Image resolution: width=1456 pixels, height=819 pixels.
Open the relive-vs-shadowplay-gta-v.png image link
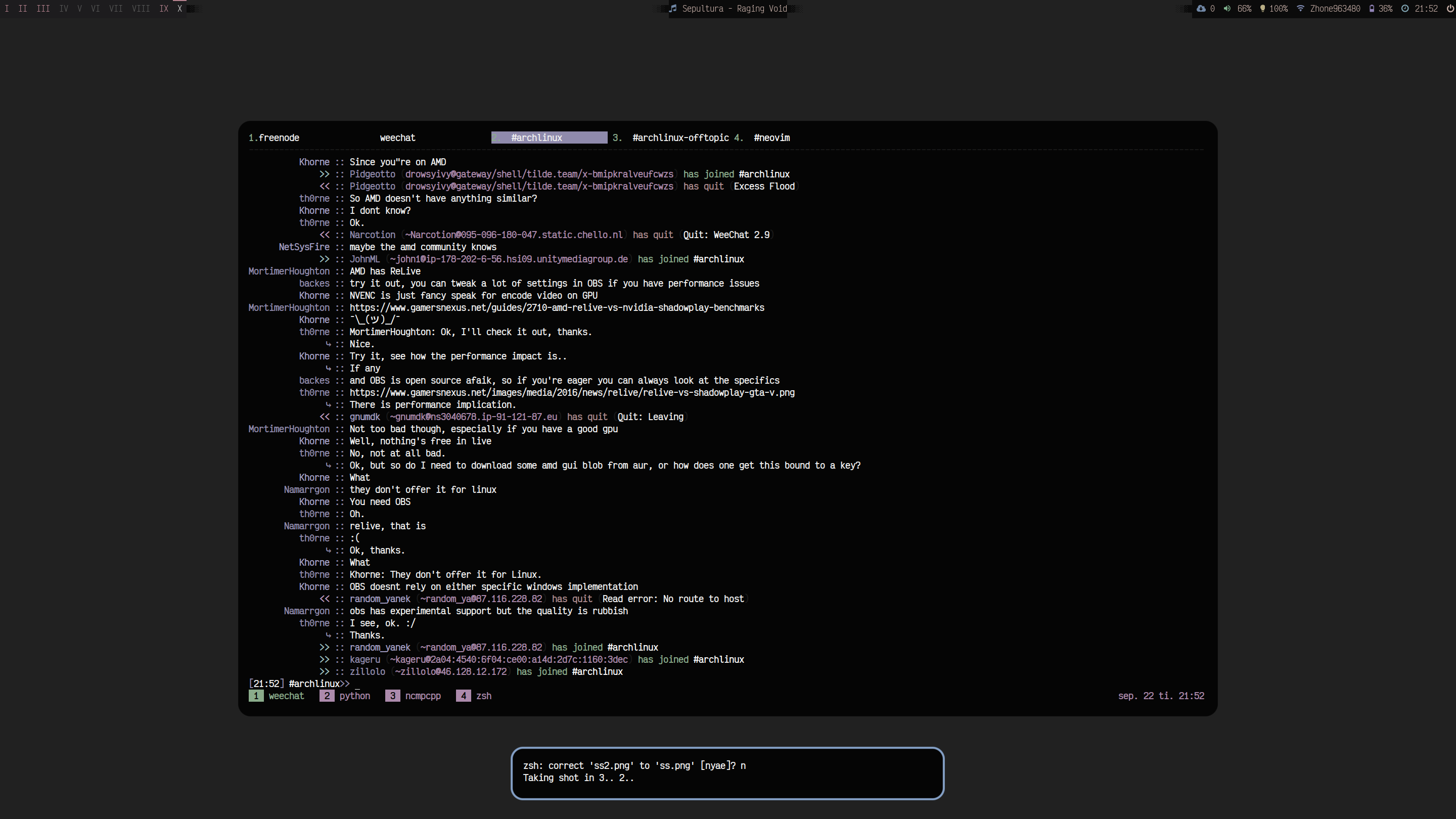pyautogui.click(x=571, y=393)
